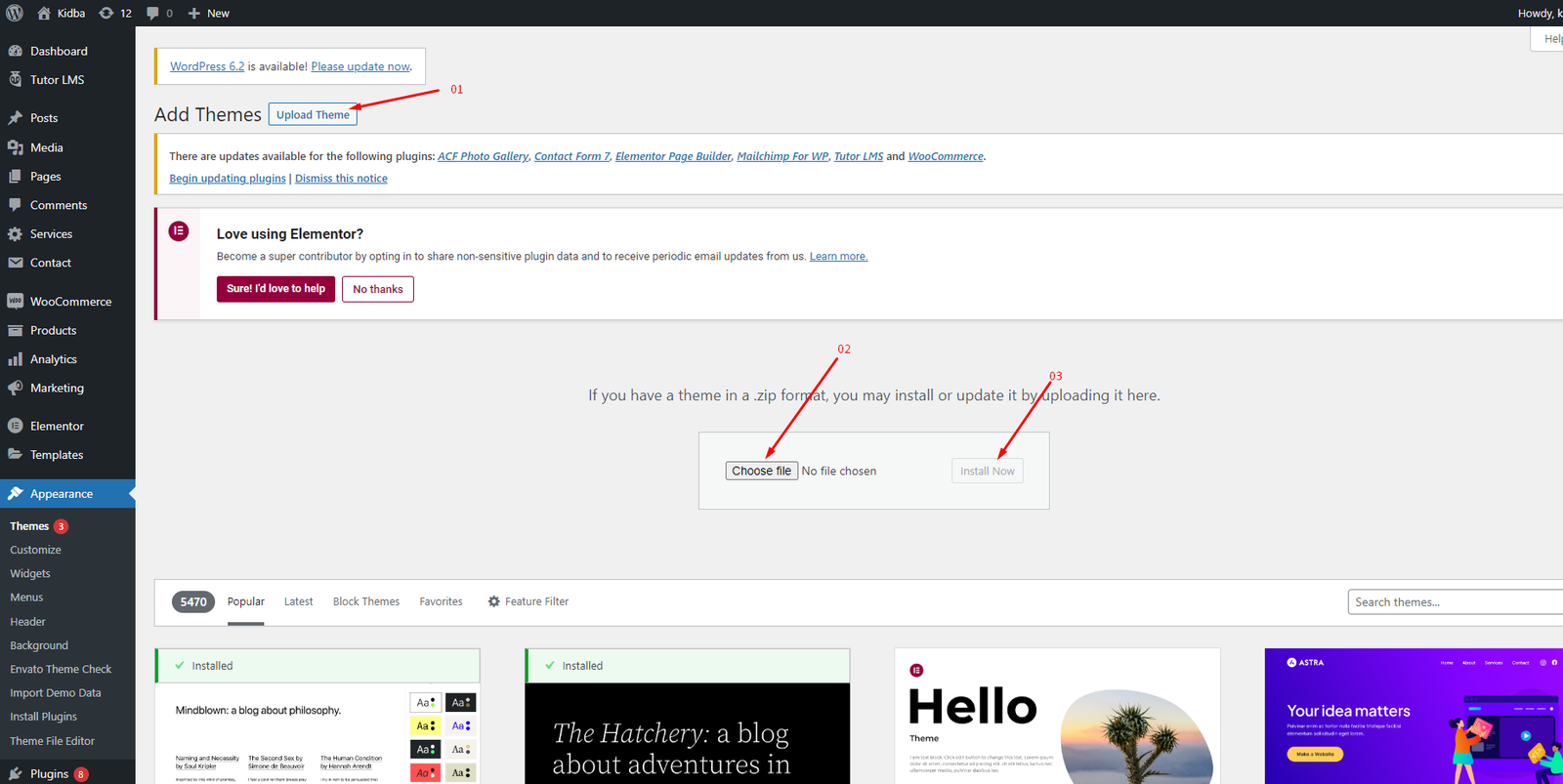Click the updates icon showing 12
This screenshot has height=784, width=1563.
106,14
